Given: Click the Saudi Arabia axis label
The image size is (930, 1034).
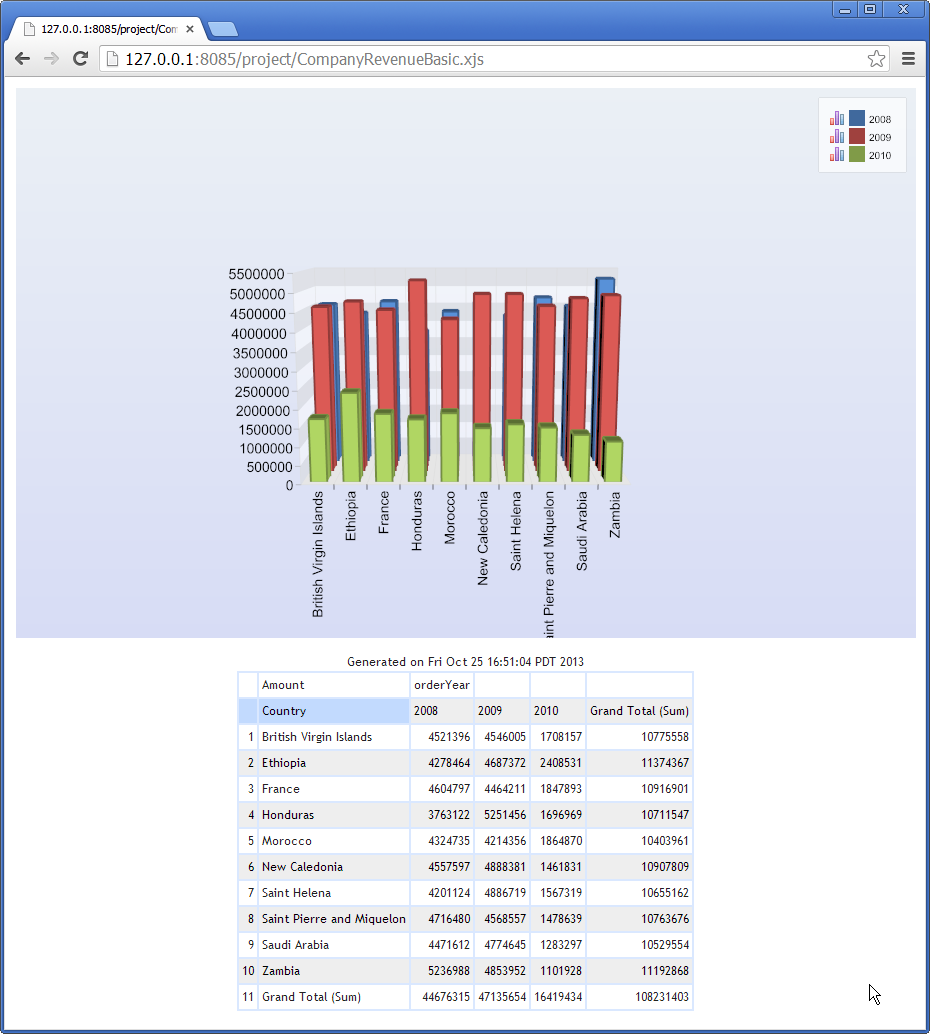Looking at the screenshot, I should pyautogui.click(x=582, y=531).
